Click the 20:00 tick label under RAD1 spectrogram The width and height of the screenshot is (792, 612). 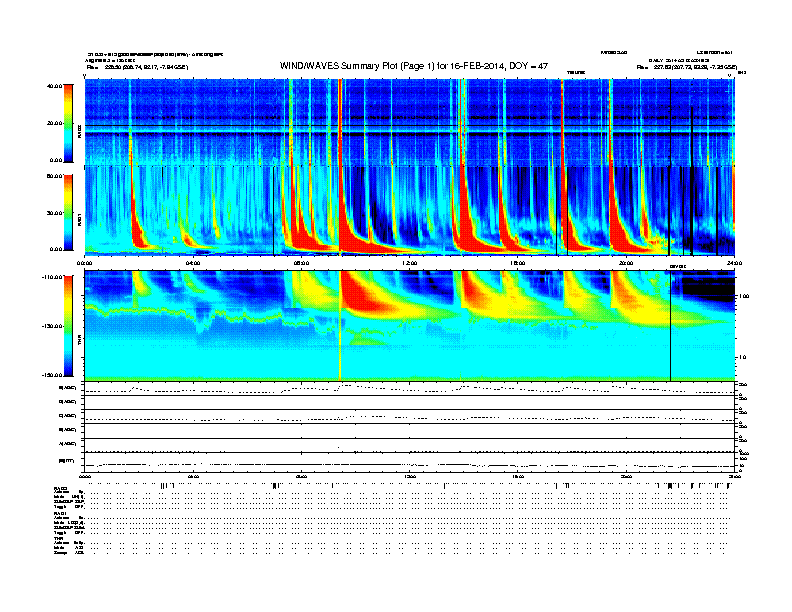coord(626,263)
